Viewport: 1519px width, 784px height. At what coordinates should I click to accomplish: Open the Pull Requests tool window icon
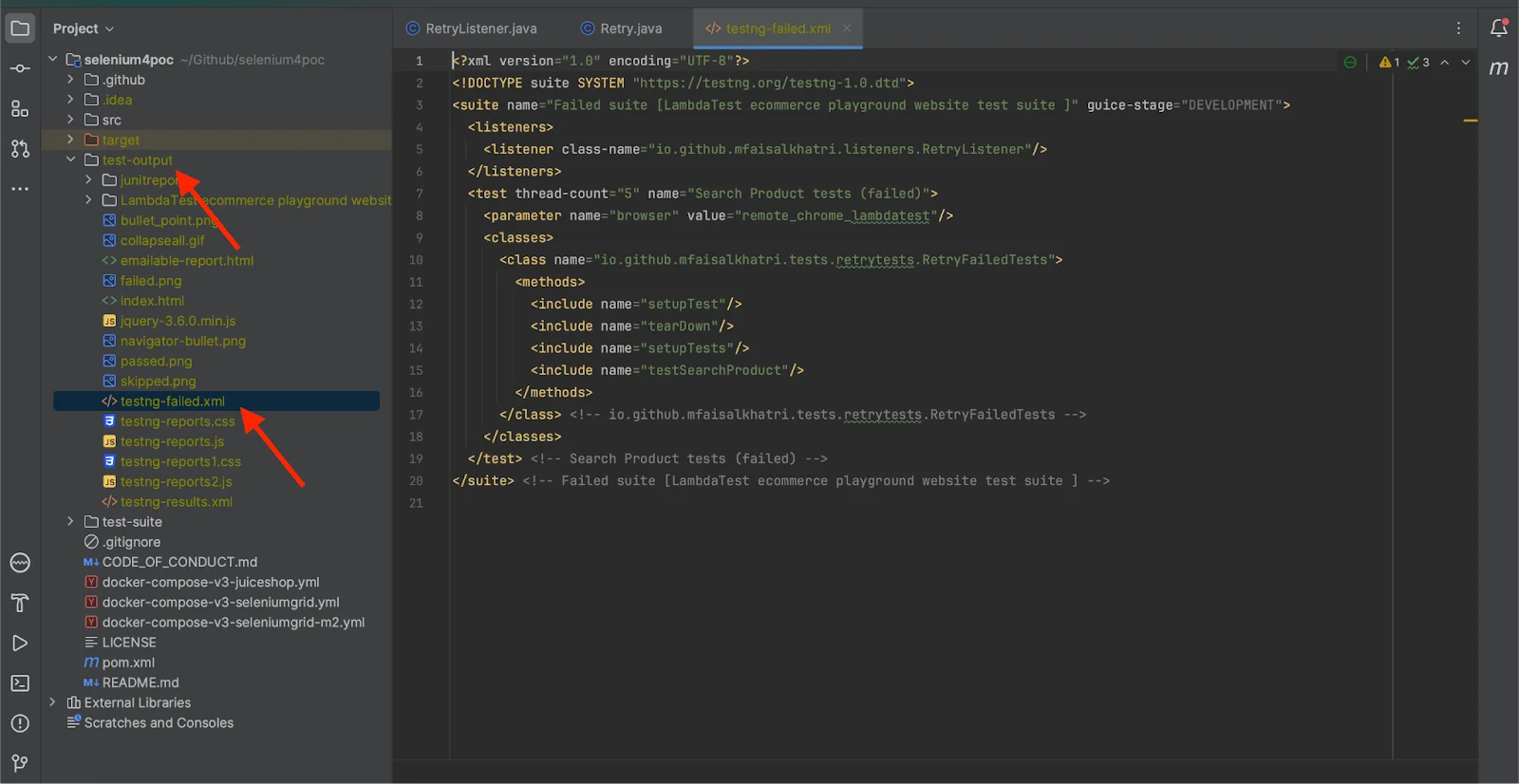[20, 149]
